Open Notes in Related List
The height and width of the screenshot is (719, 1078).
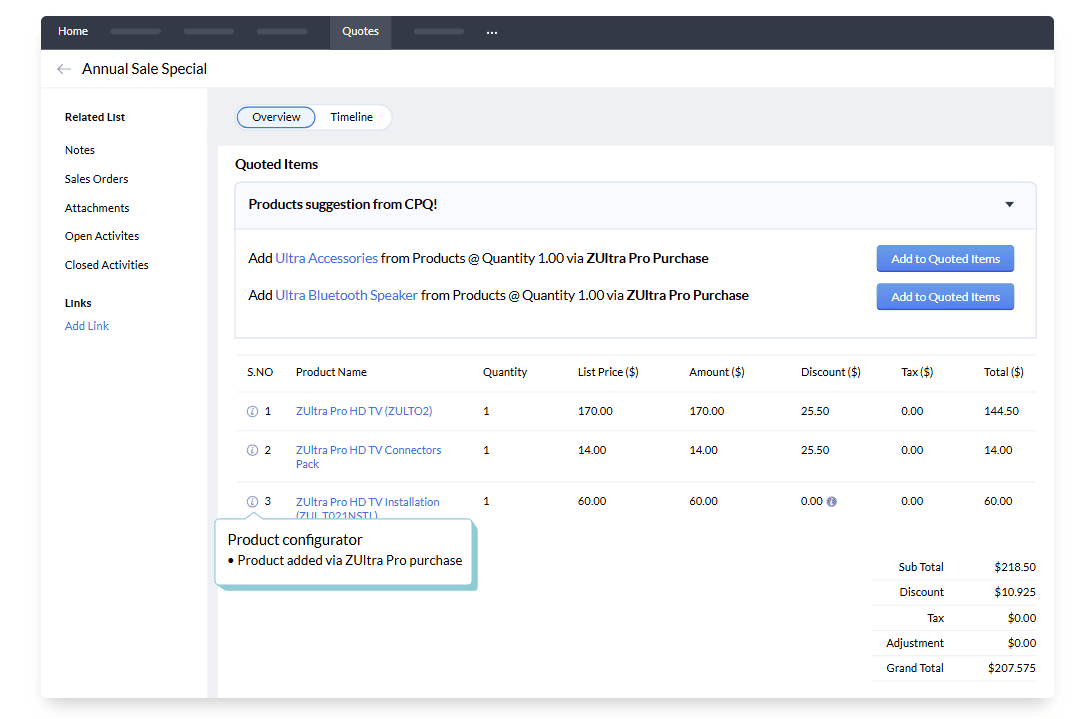coord(80,150)
